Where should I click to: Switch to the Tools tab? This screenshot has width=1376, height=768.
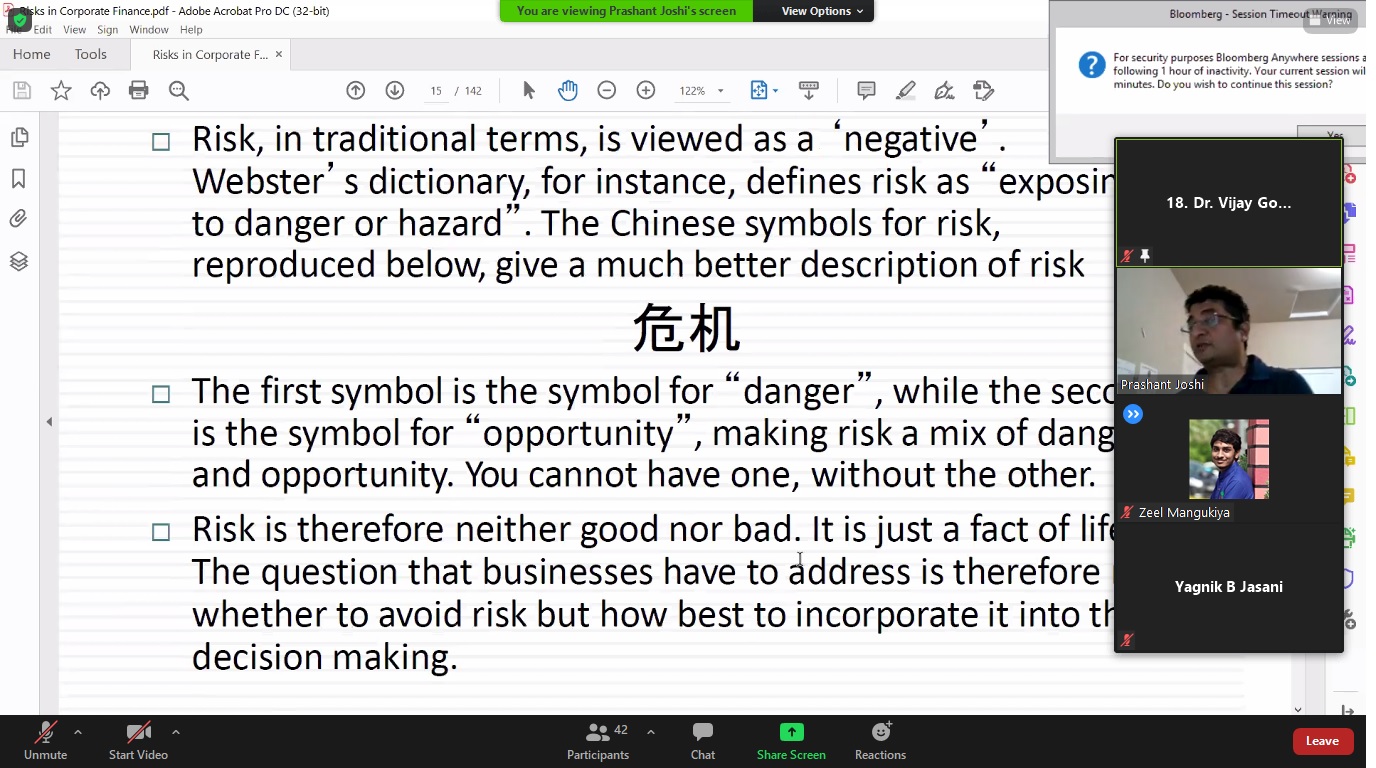(x=90, y=55)
